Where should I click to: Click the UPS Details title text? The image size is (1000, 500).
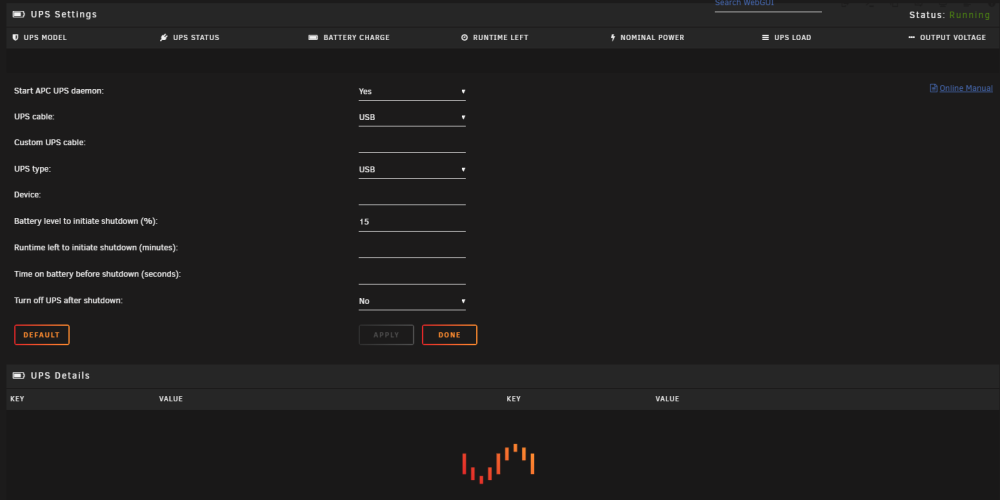61,376
